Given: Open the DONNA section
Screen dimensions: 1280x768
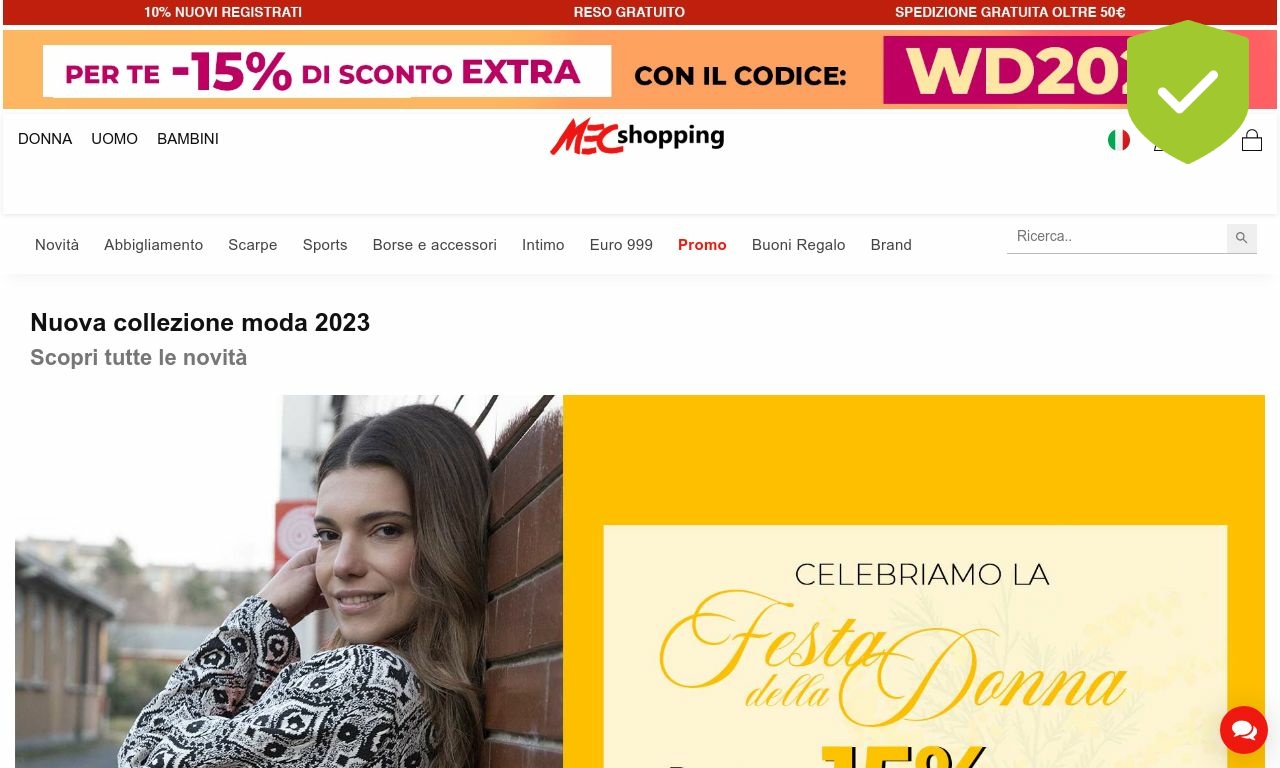Looking at the screenshot, I should click(45, 139).
